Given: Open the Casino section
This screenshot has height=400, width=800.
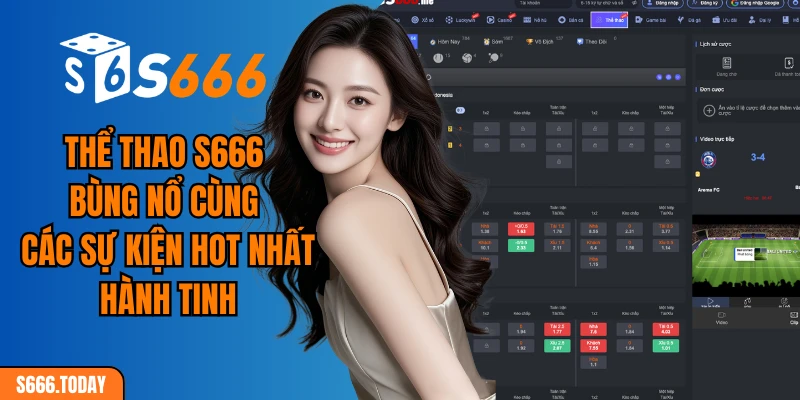Looking at the screenshot, I should coord(499,20).
